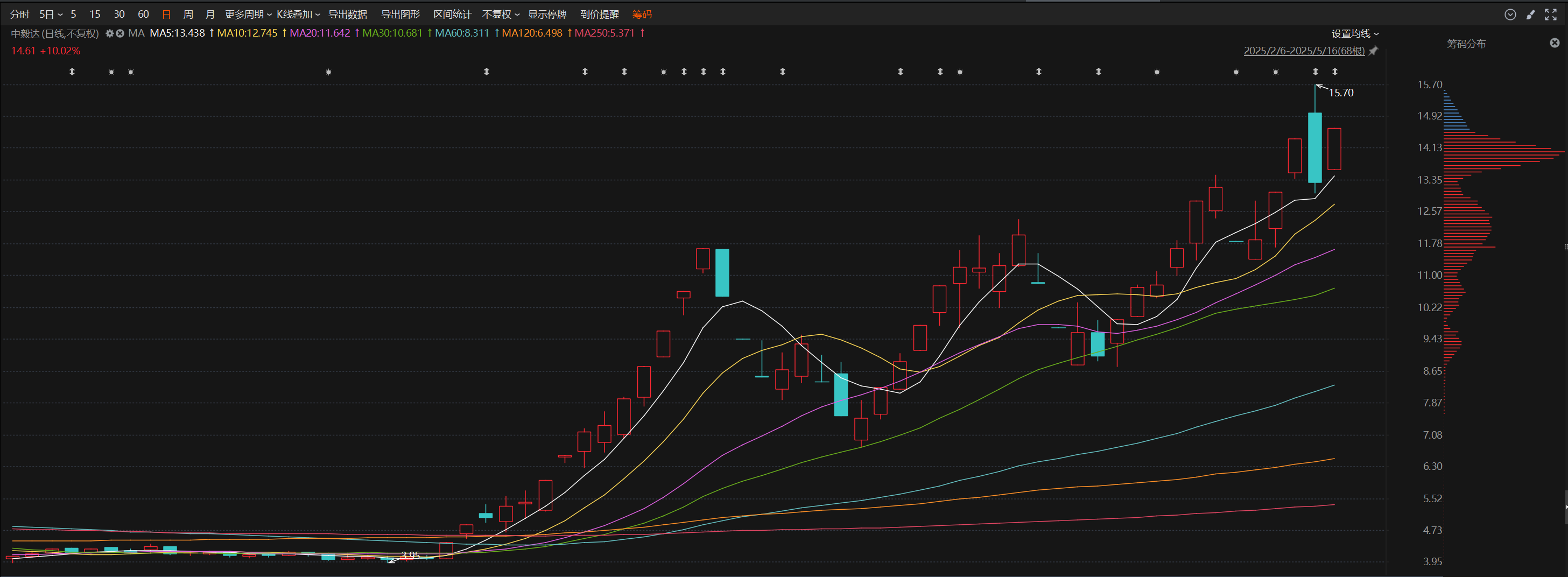This screenshot has width=1568, height=577.
Task: Switch to the 分时 intraday view
Action: (19, 14)
